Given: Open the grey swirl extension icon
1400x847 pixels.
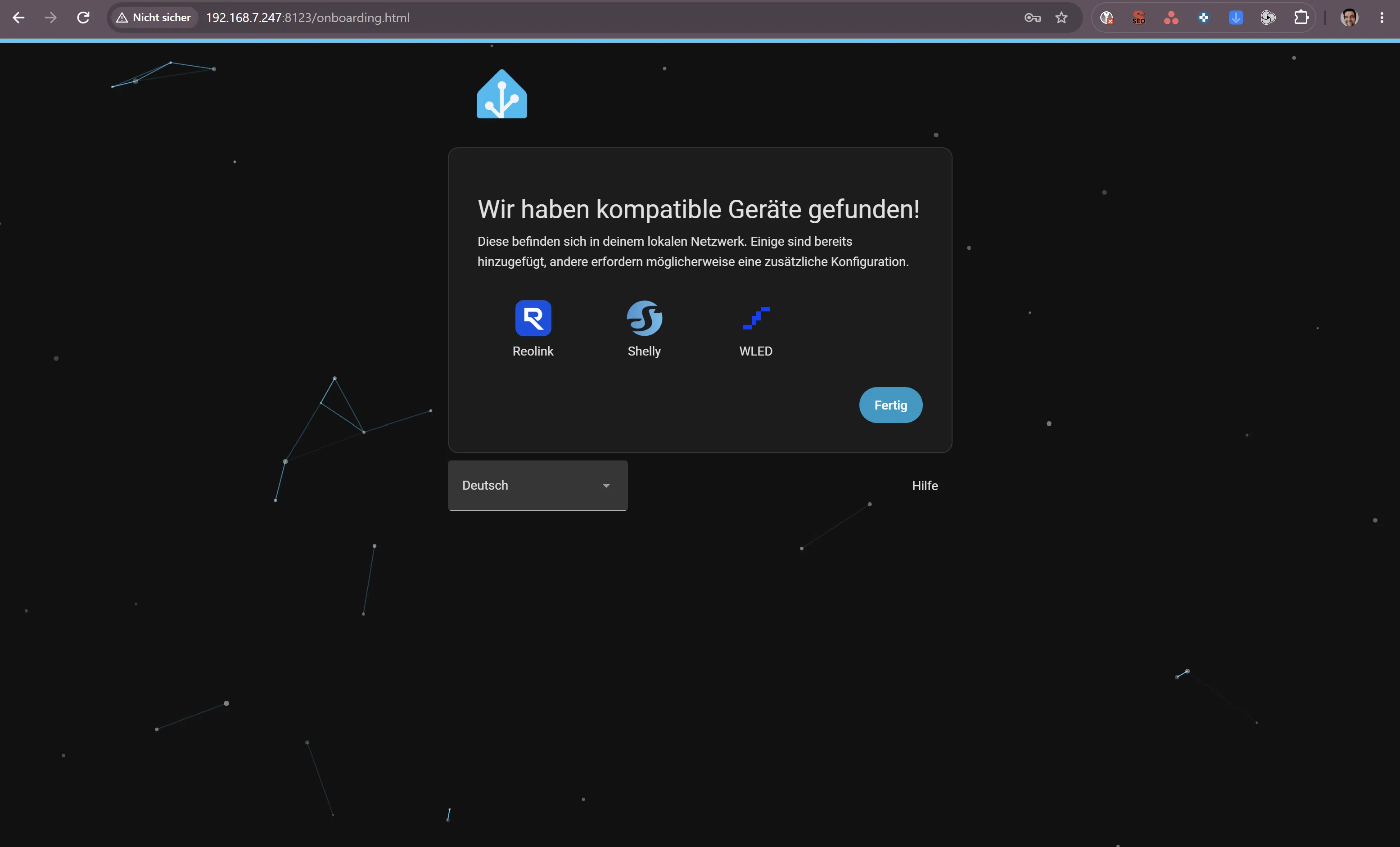Looking at the screenshot, I should [1268, 18].
